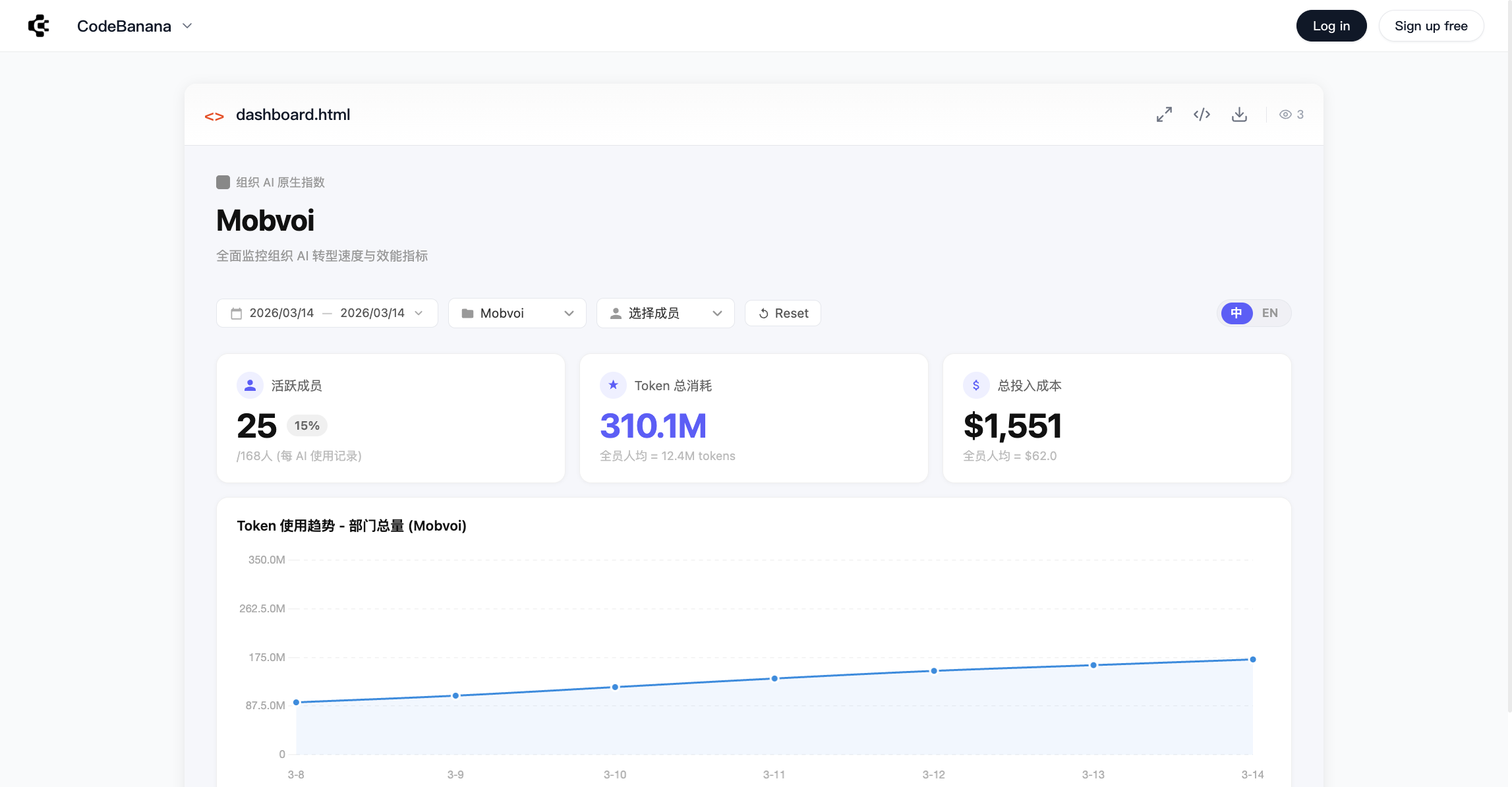Click the Token 总消耗 star icon
This screenshot has width=1512, height=787.
coord(613,386)
